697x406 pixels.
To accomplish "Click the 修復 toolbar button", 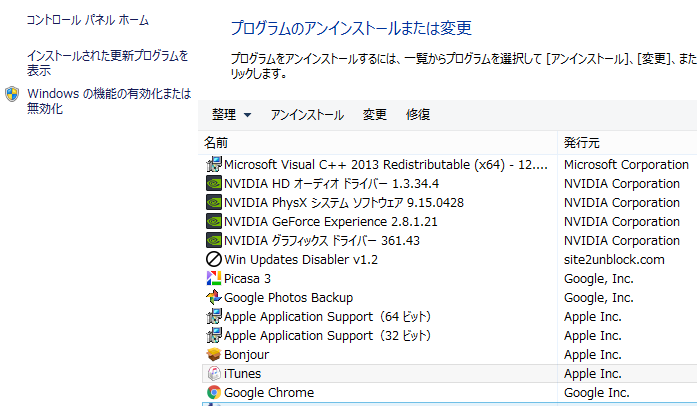I will pyautogui.click(x=418, y=115).
